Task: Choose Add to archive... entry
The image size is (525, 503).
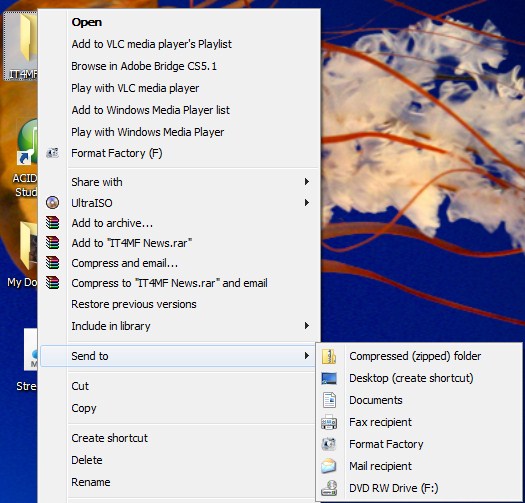Action: click(x=179, y=223)
